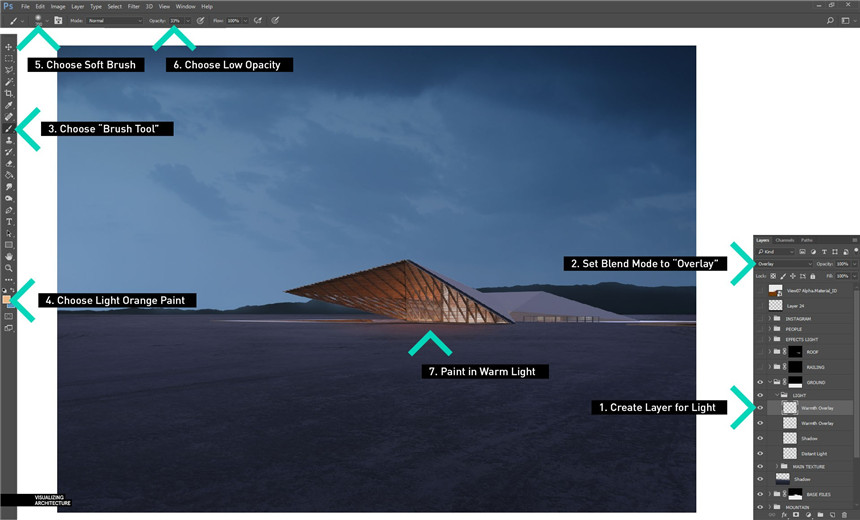Activate the Zoom tool
The height and width of the screenshot is (520, 860).
click(9, 268)
